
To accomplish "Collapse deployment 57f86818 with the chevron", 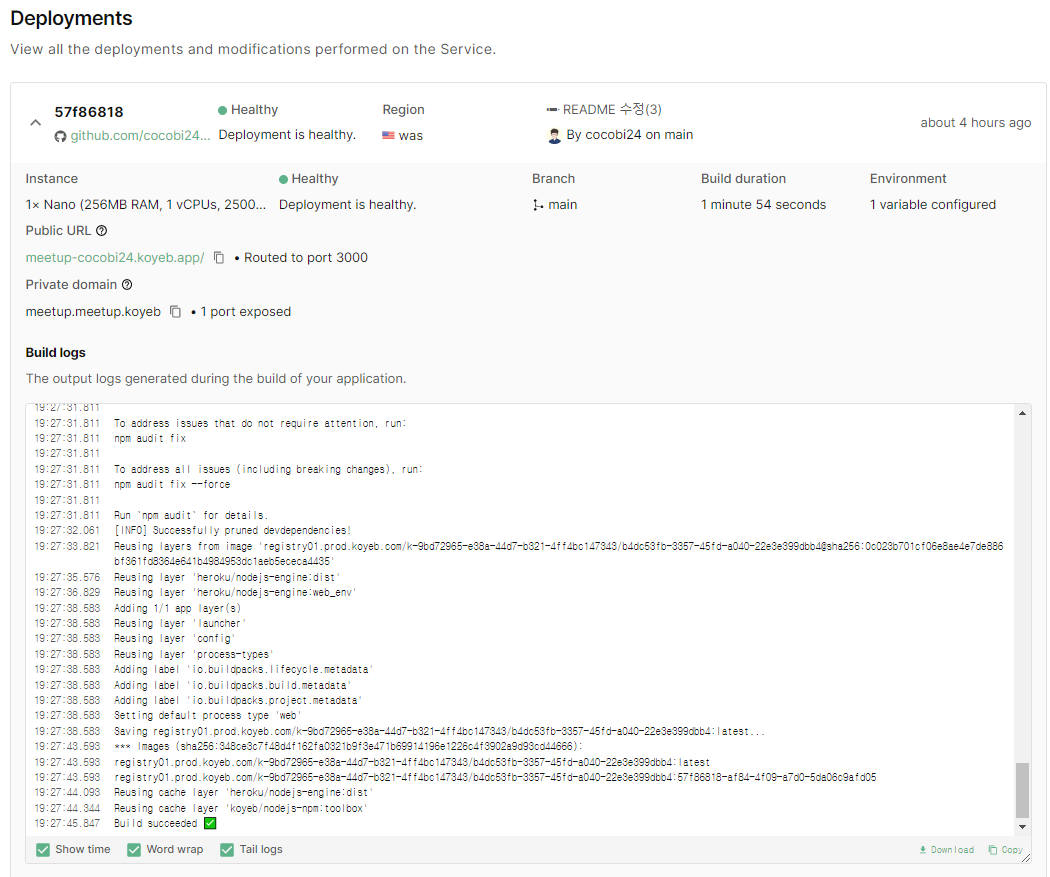I will pyautogui.click(x=35, y=123).
